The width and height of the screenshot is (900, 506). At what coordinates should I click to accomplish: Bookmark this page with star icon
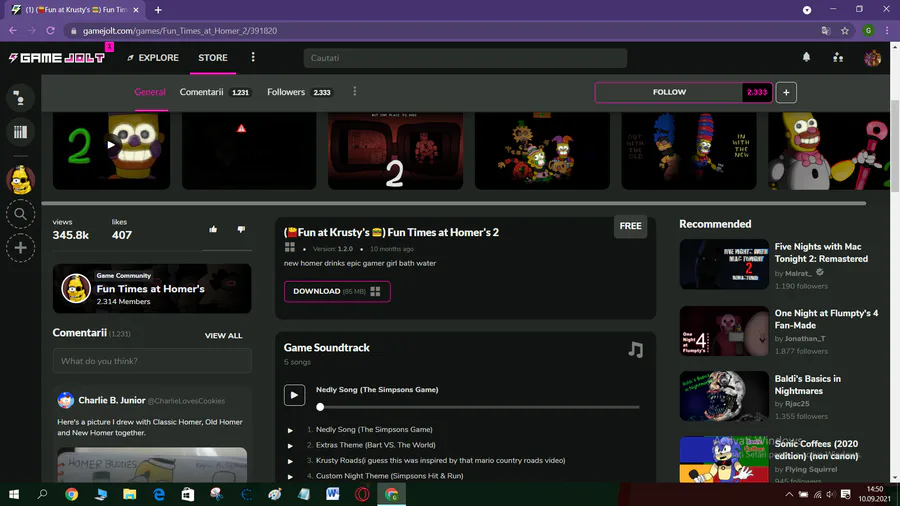[x=845, y=31]
